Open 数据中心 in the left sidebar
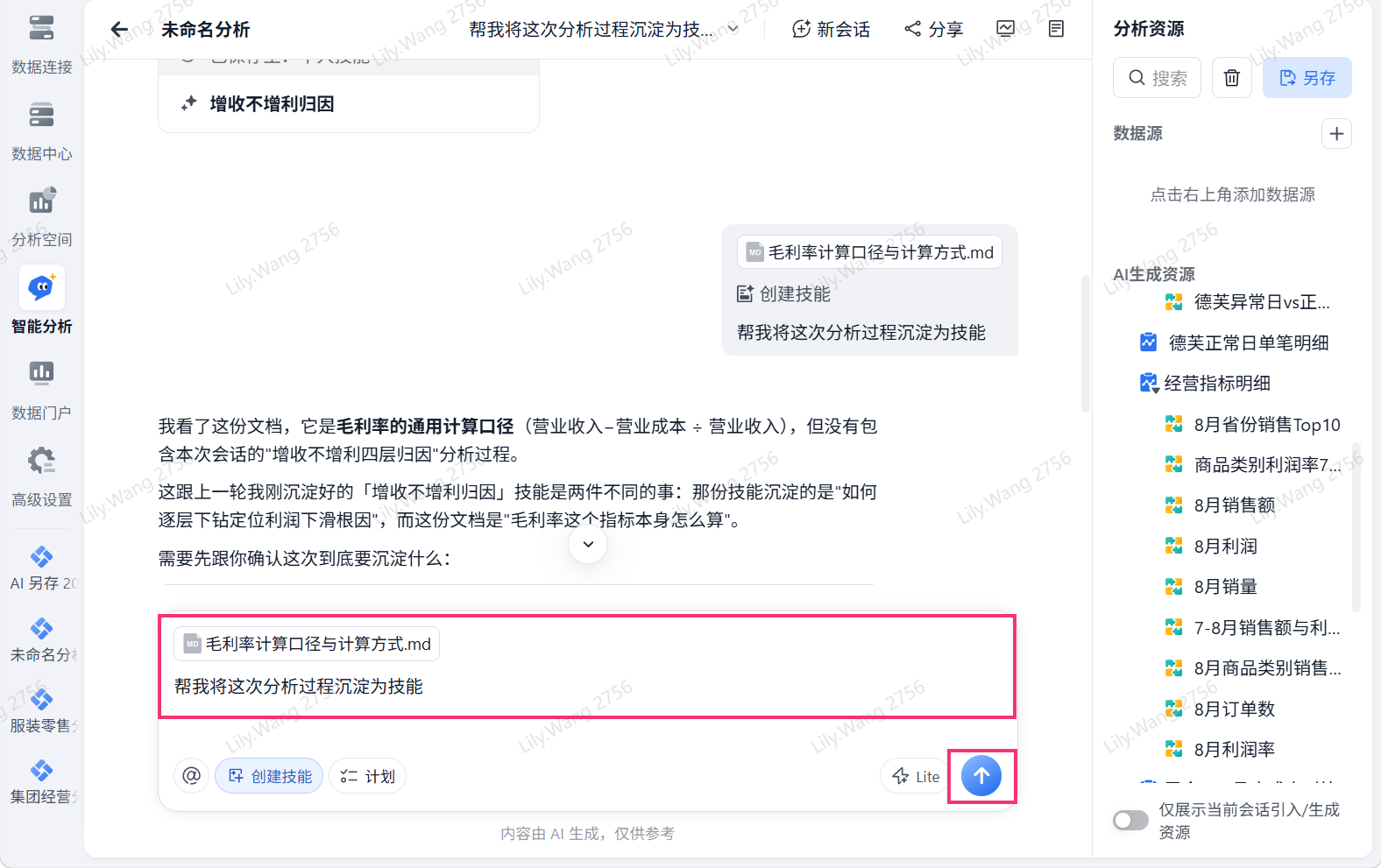1381x868 pixels. [x=41, y=131]
